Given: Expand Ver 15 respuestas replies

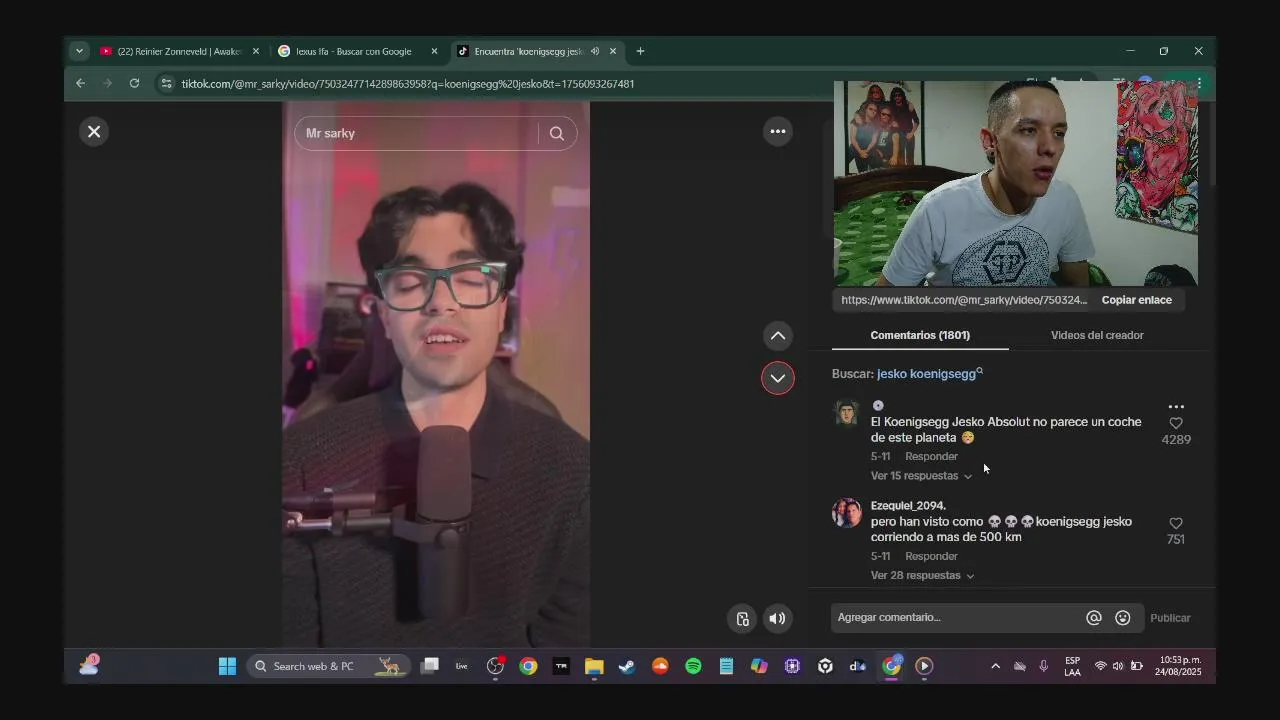Looking at the screenshot, I should tap(921, 476).
